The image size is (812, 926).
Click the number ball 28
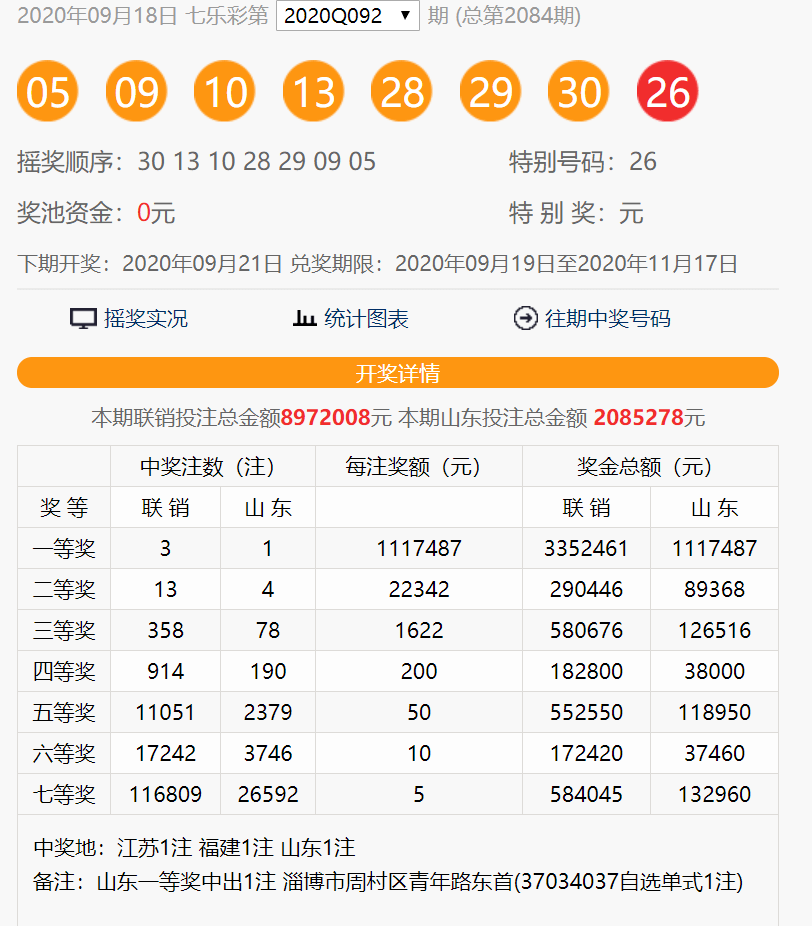[x=401, y=90]
